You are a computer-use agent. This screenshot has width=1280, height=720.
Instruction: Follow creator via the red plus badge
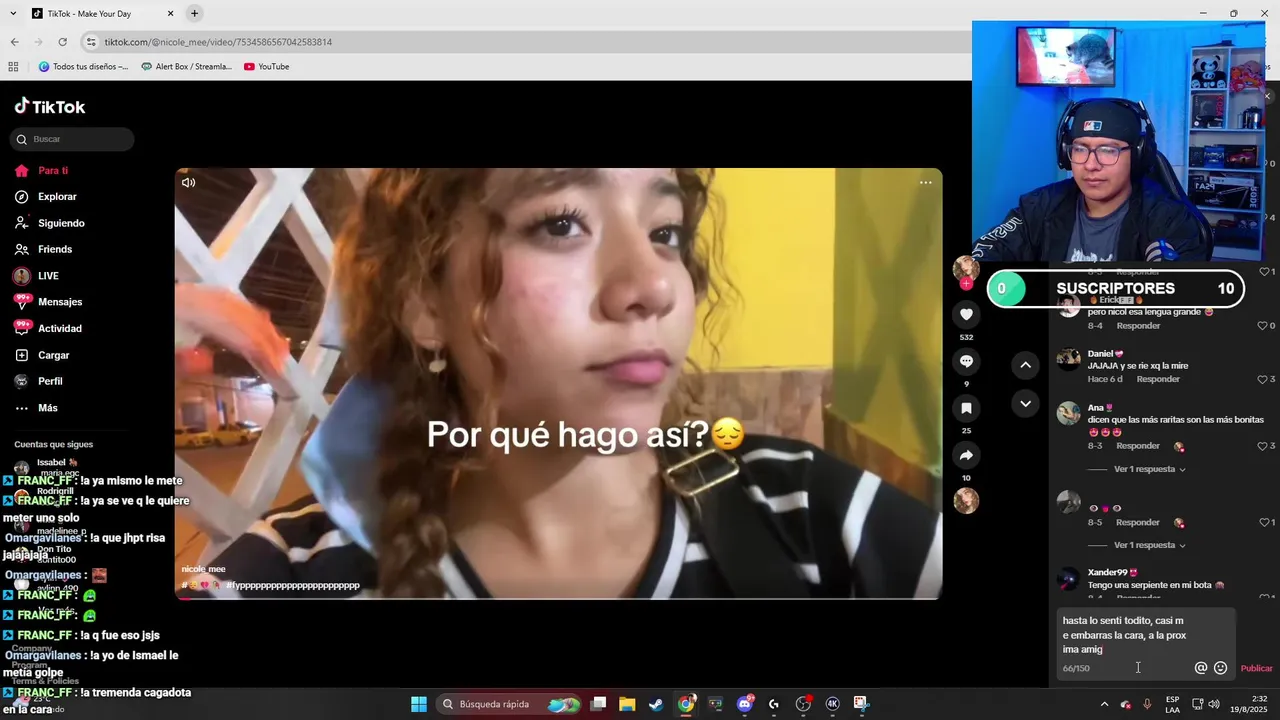coord(966,284)
